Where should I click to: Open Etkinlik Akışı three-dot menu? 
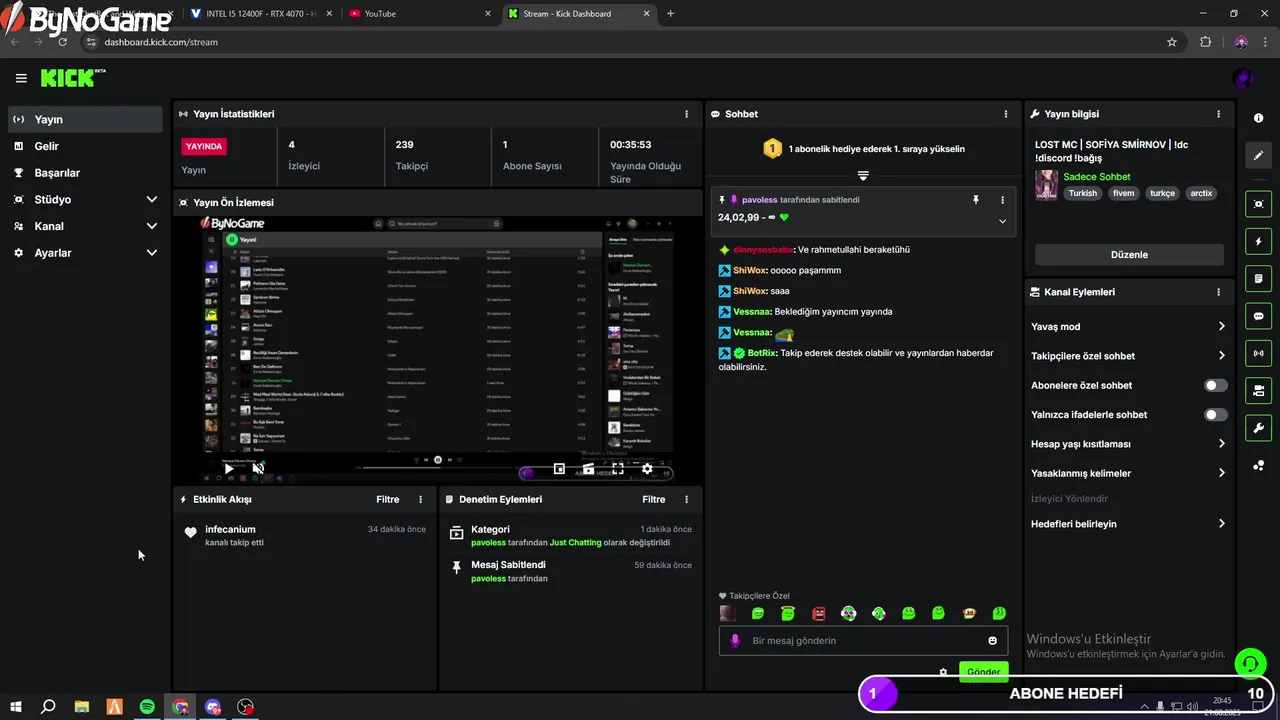420,499
